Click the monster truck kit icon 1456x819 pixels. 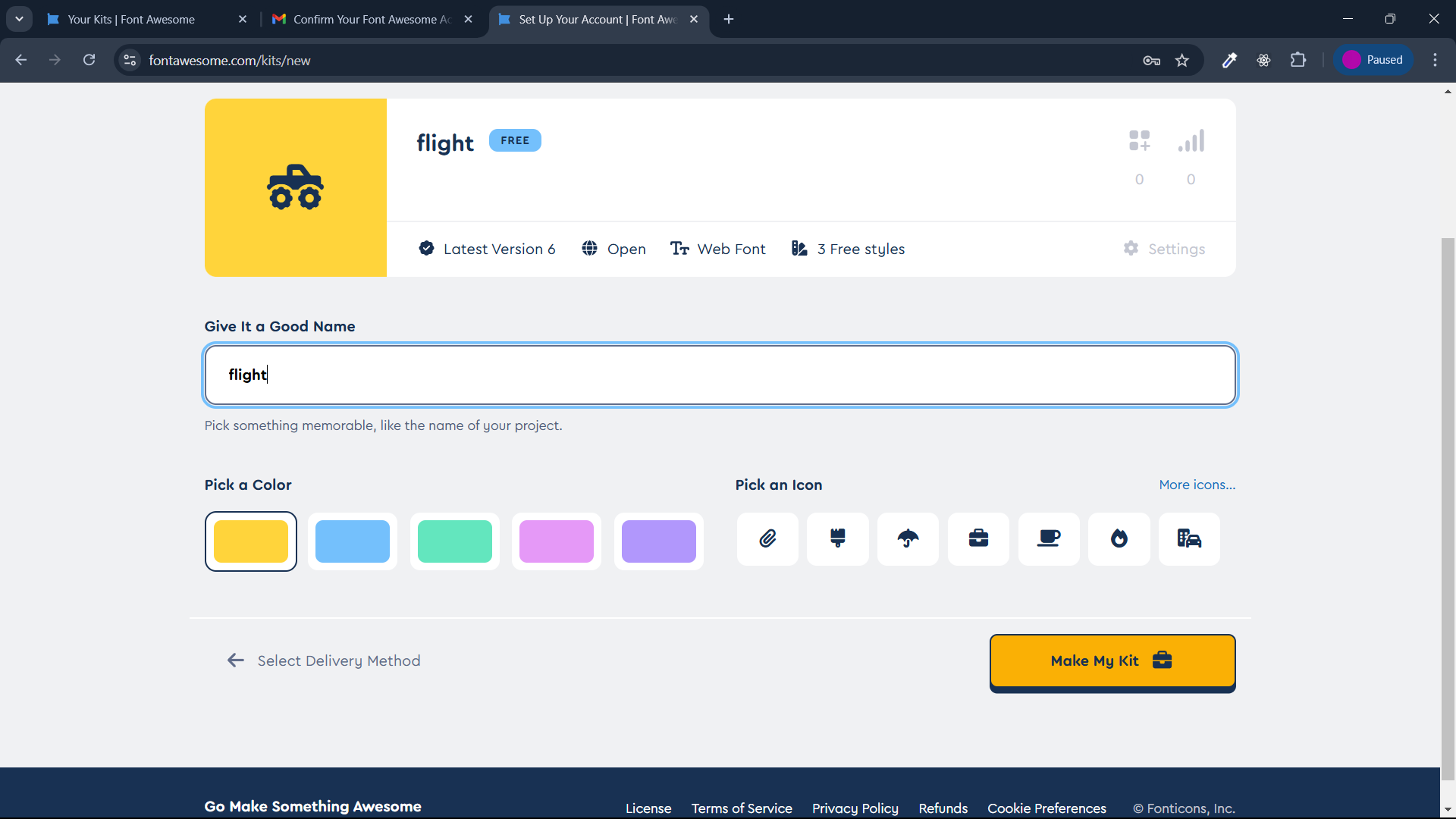pos(296,187)
